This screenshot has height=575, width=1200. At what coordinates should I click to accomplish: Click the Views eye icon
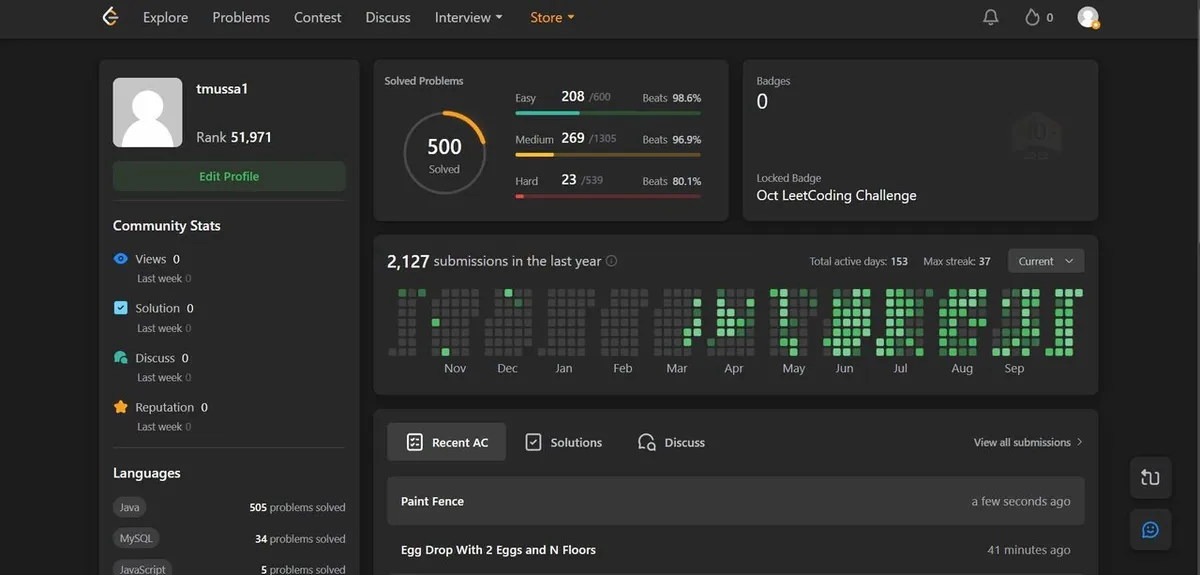coord(121,259)
